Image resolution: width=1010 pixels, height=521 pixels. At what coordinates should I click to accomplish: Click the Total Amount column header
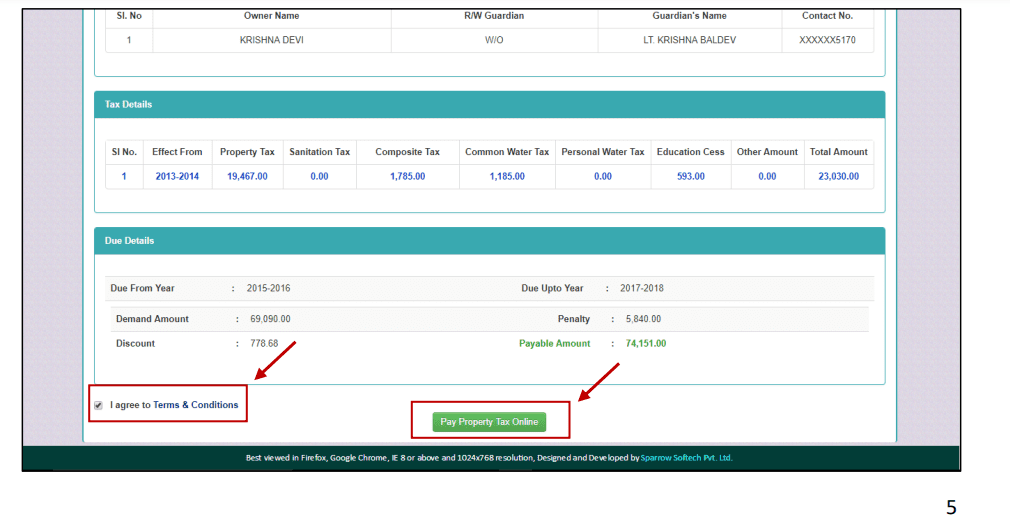click(839, 152)
